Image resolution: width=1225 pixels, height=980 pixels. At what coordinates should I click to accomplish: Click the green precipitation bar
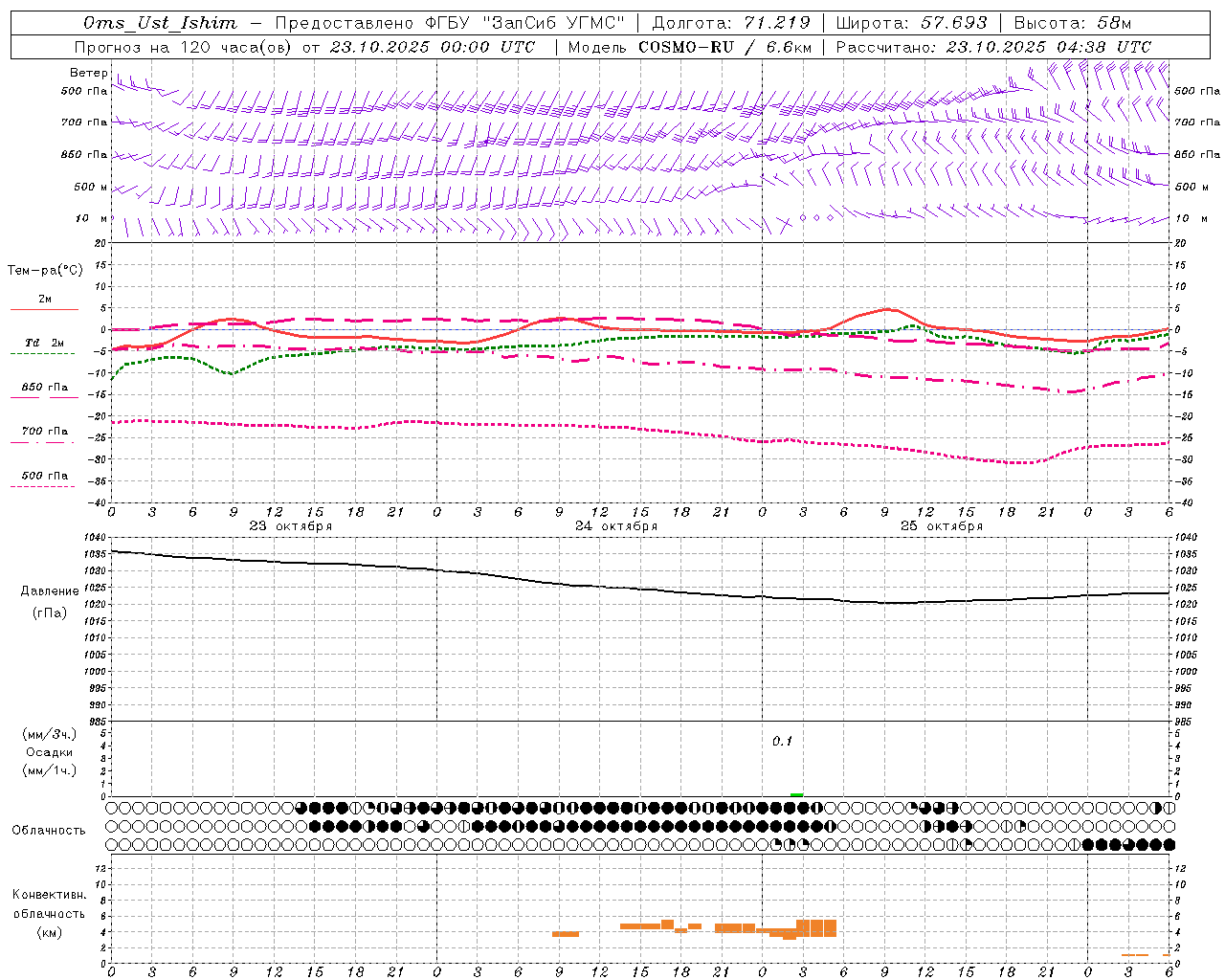pos(797,794)
